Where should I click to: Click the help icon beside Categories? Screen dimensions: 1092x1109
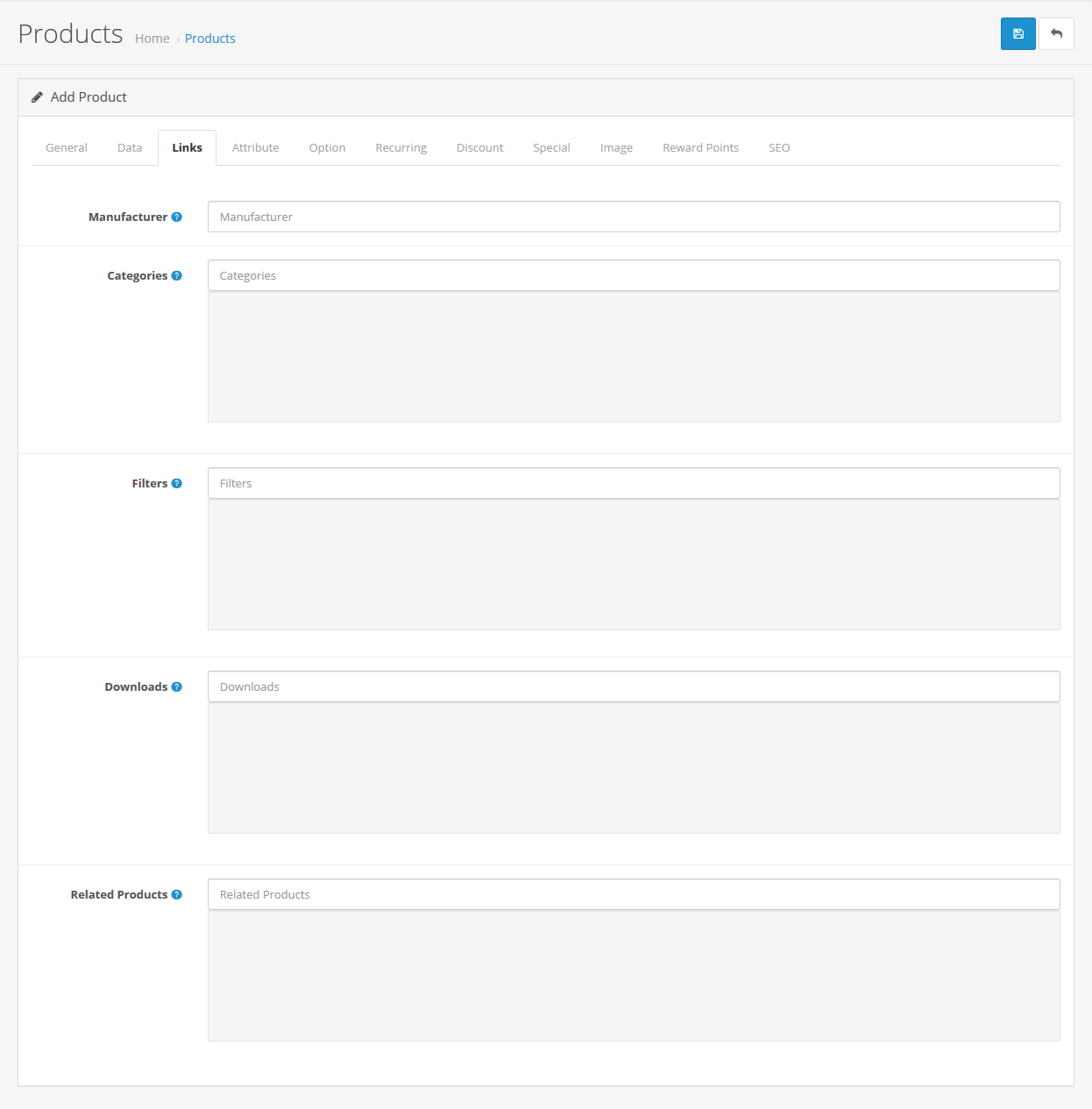coord(177,276)
